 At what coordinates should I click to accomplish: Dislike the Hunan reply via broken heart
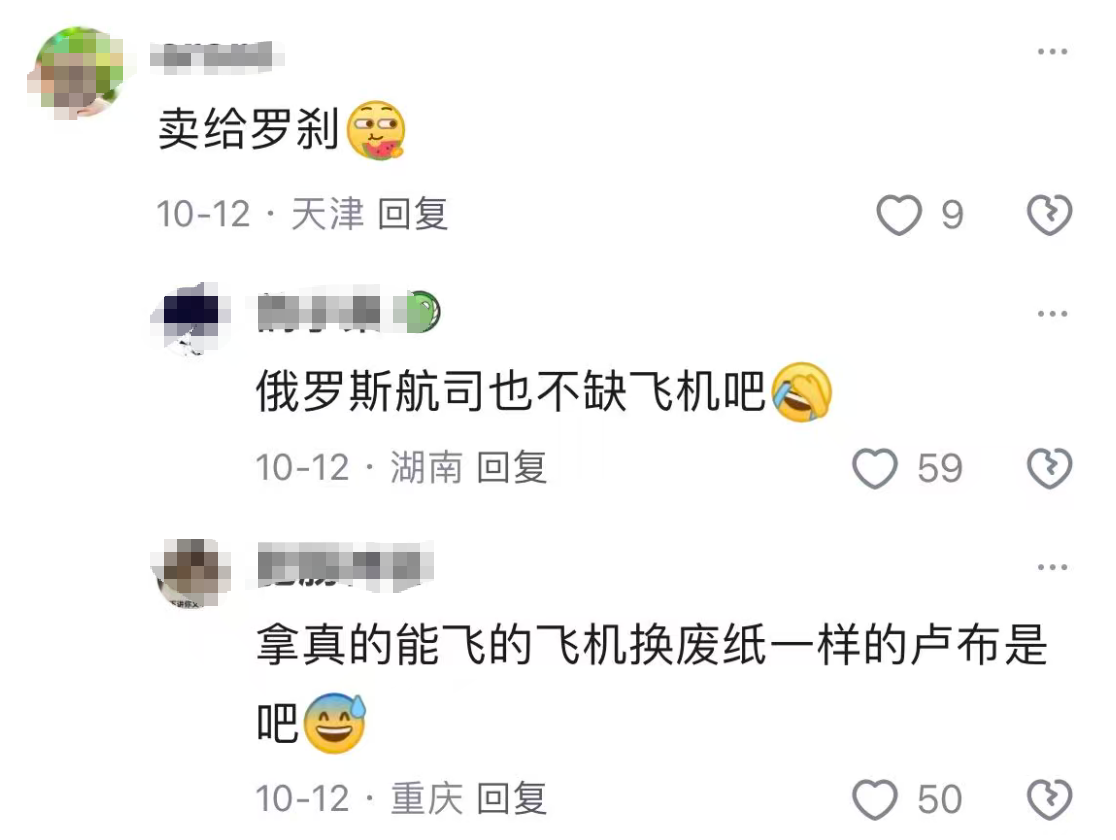1050,468
